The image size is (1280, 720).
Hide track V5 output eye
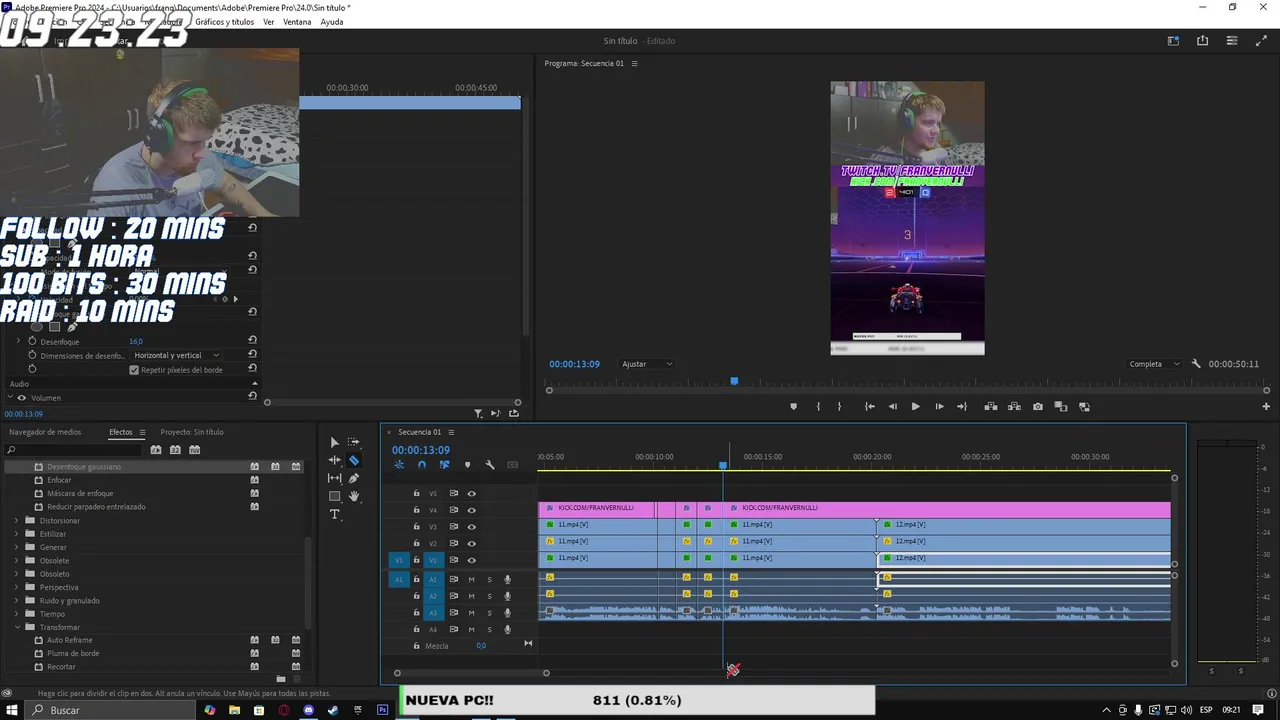coord(471,493)
